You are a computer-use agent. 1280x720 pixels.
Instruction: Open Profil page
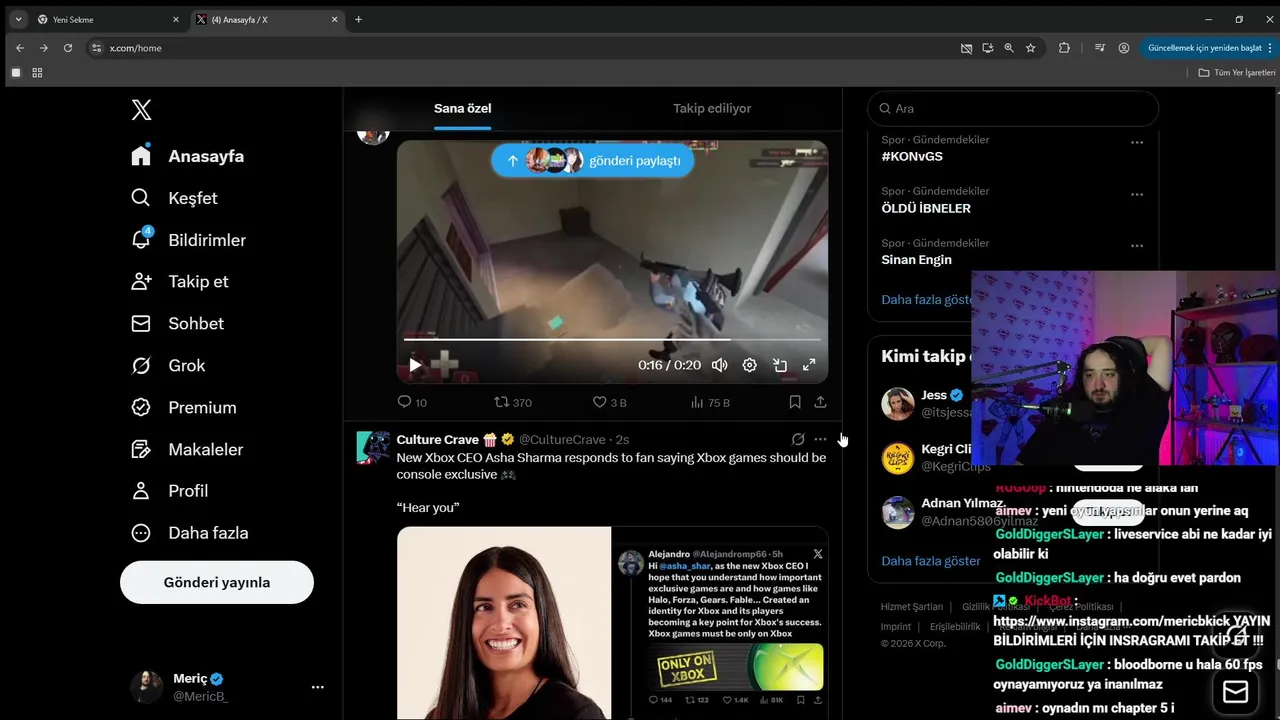click(170, 491)
